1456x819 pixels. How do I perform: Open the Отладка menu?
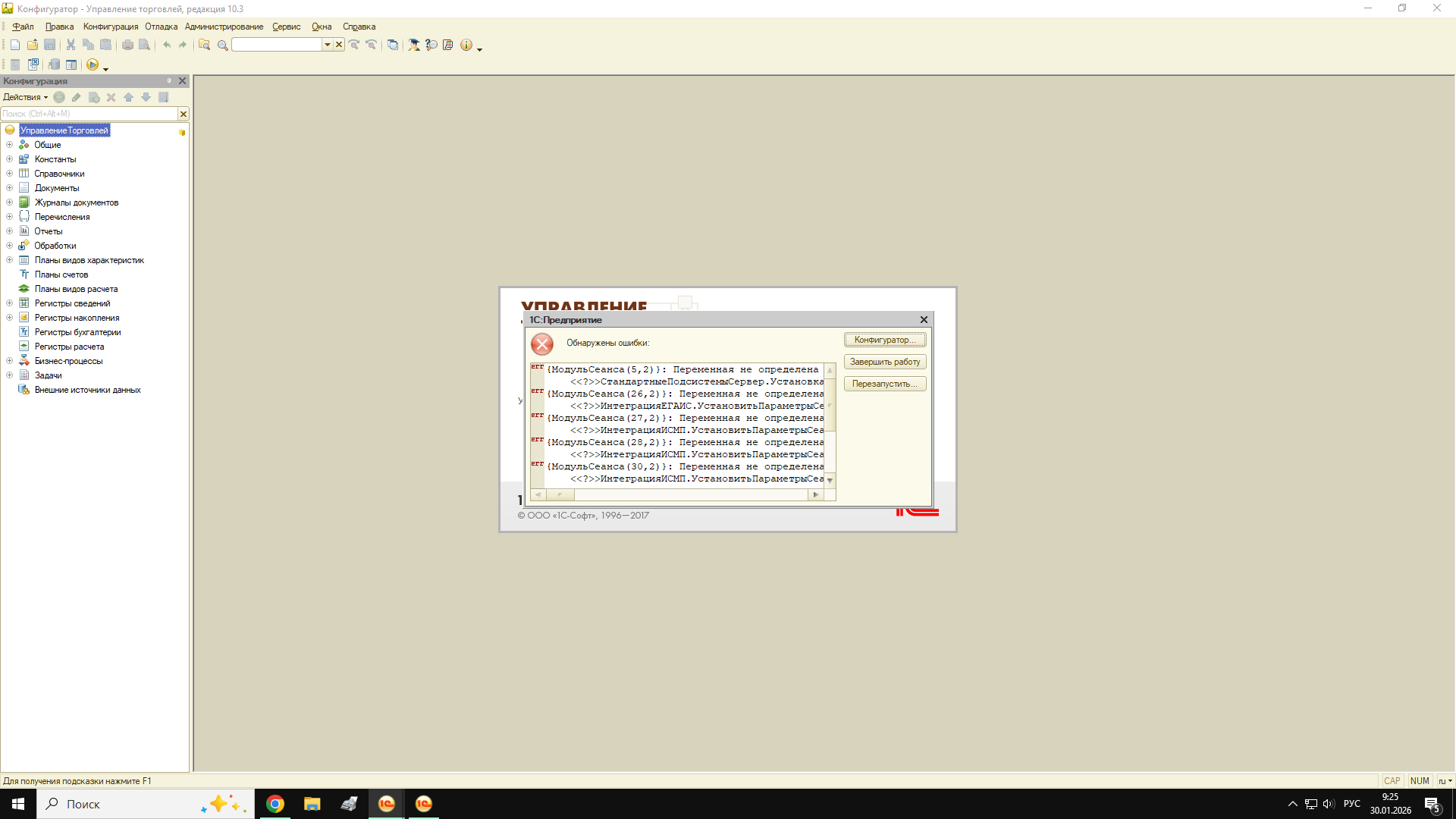click(161, 27)
